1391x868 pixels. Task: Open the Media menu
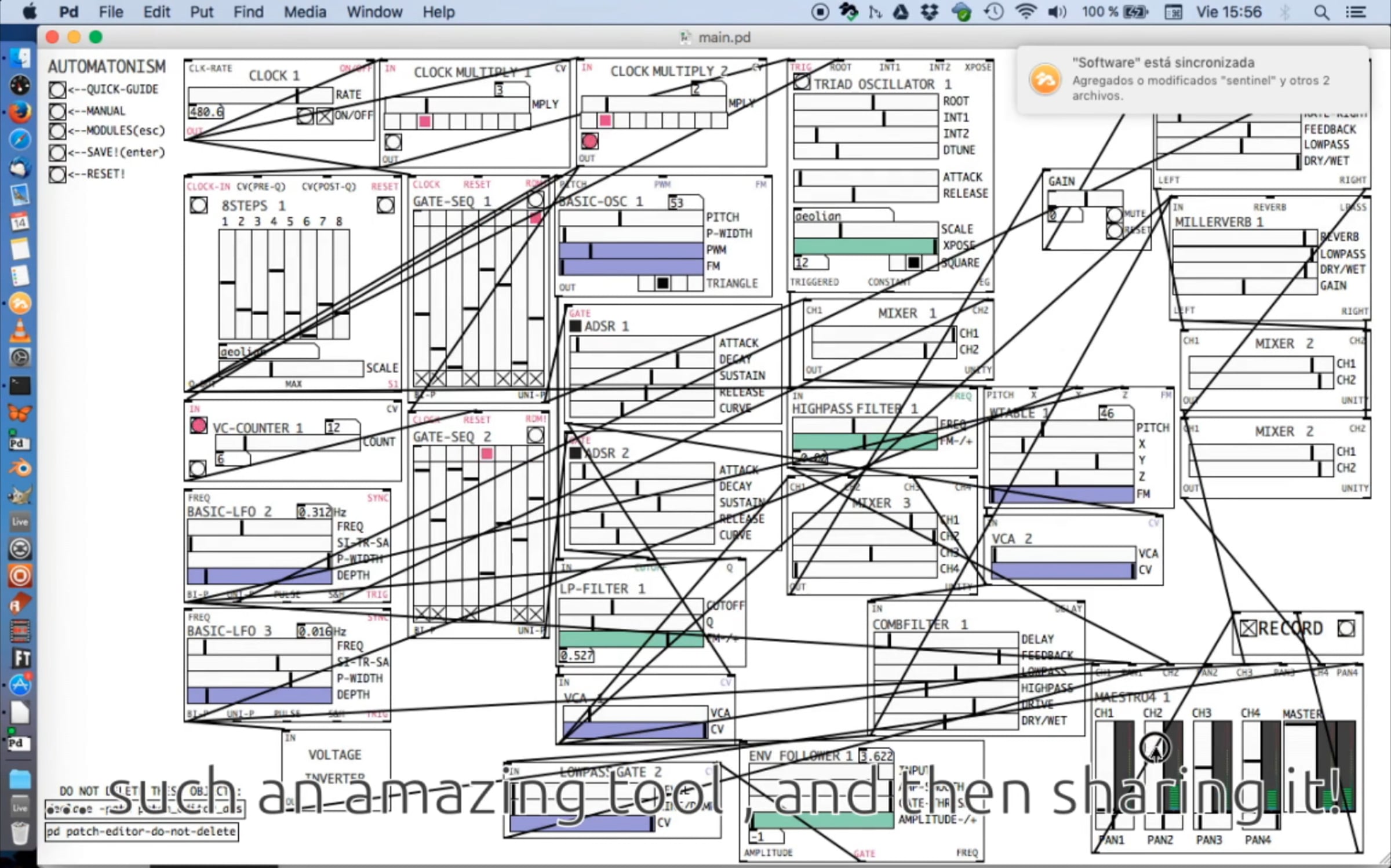pyautogui.click(x=304, y=12)
